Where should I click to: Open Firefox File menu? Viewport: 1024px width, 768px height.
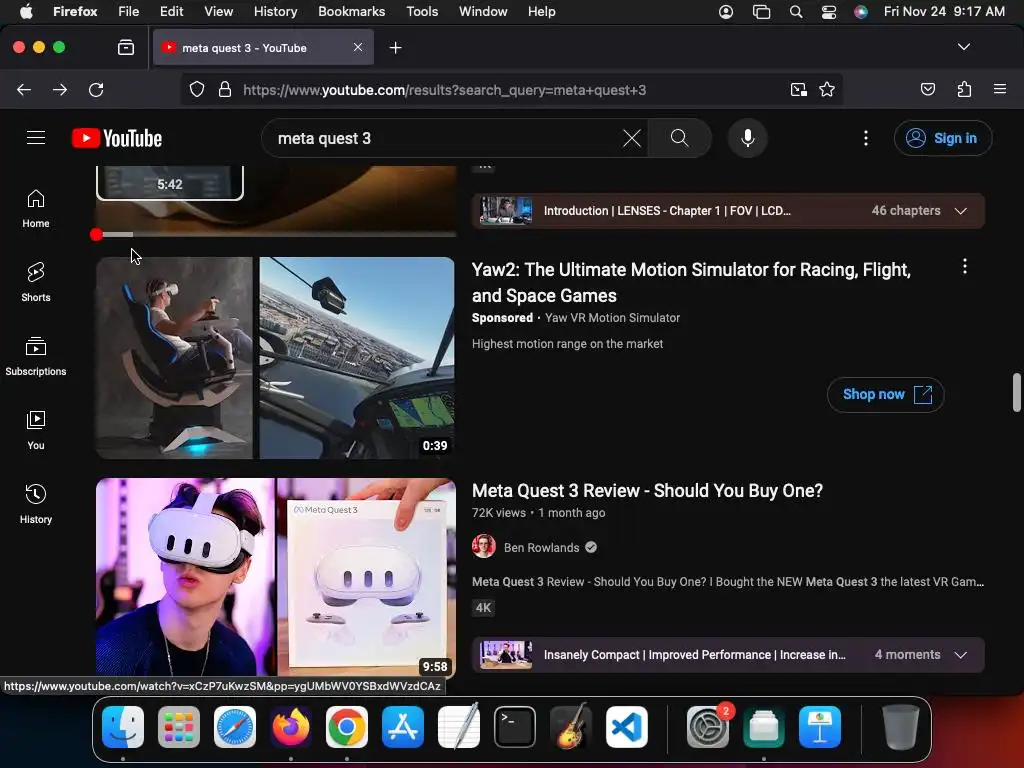tap(129, 11)
